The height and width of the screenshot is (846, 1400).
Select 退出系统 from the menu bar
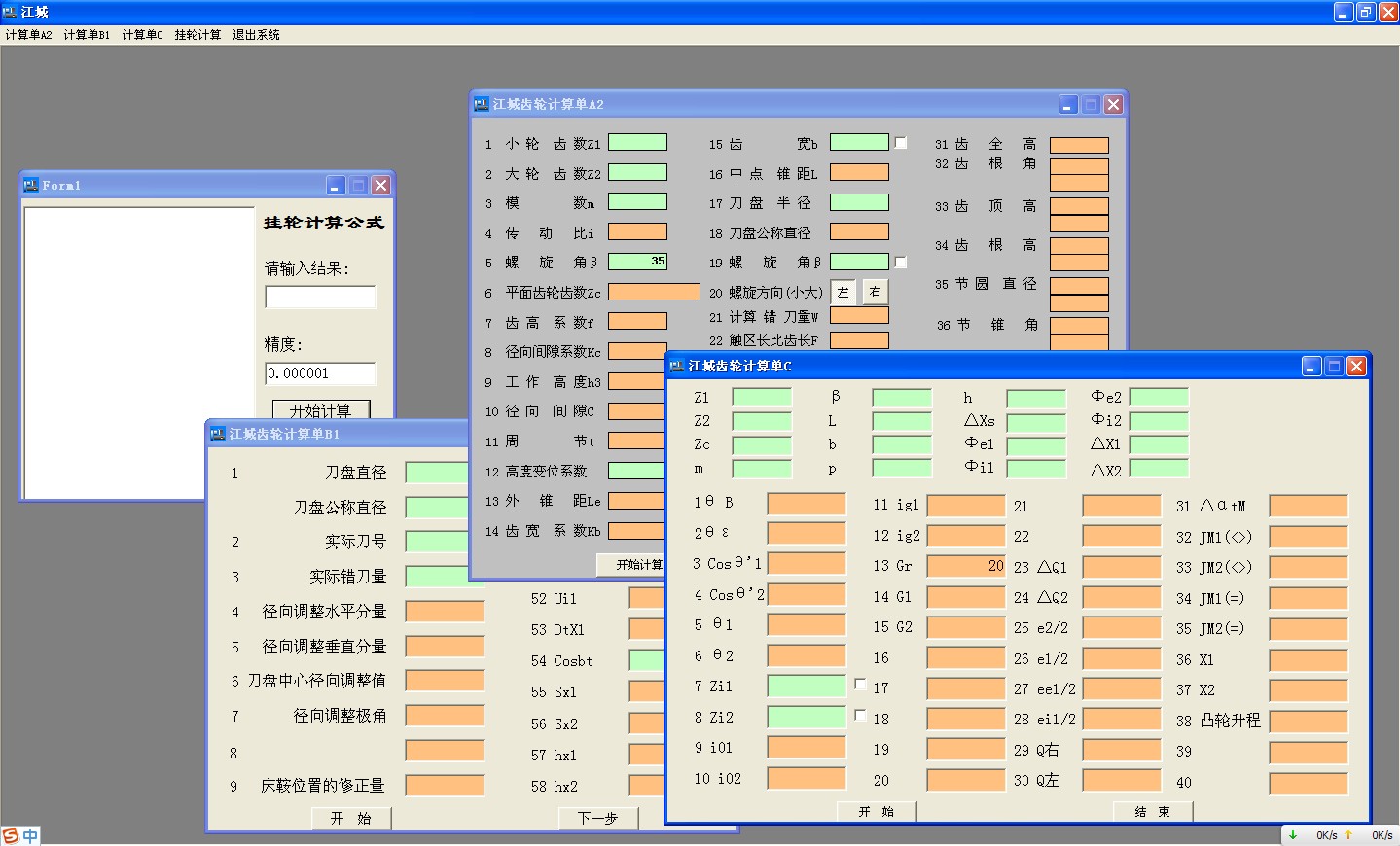tap(256, 35)
